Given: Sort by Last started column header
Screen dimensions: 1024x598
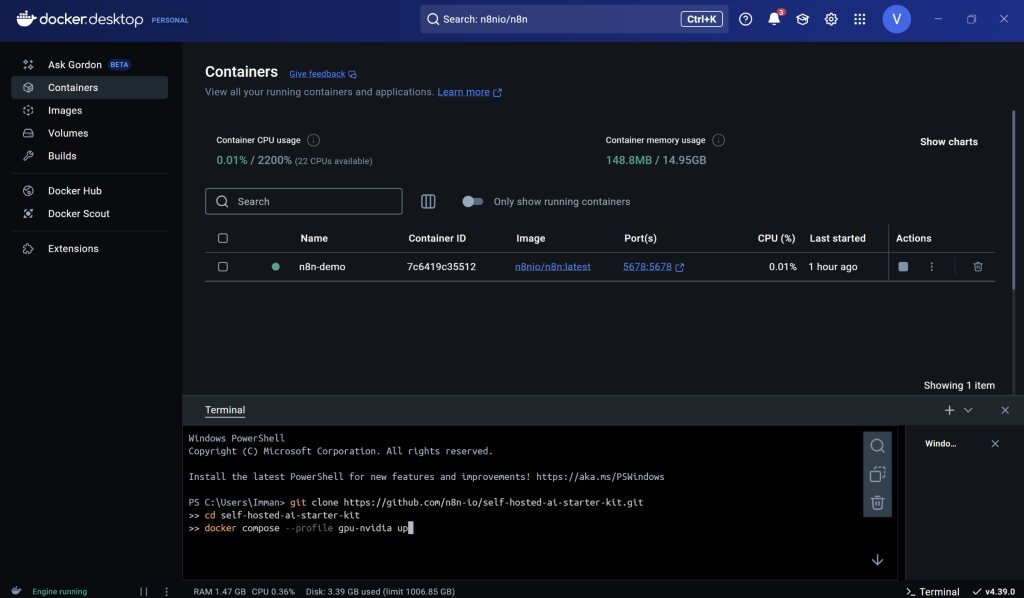Looking at the screenshot, I should pos(837,238).
